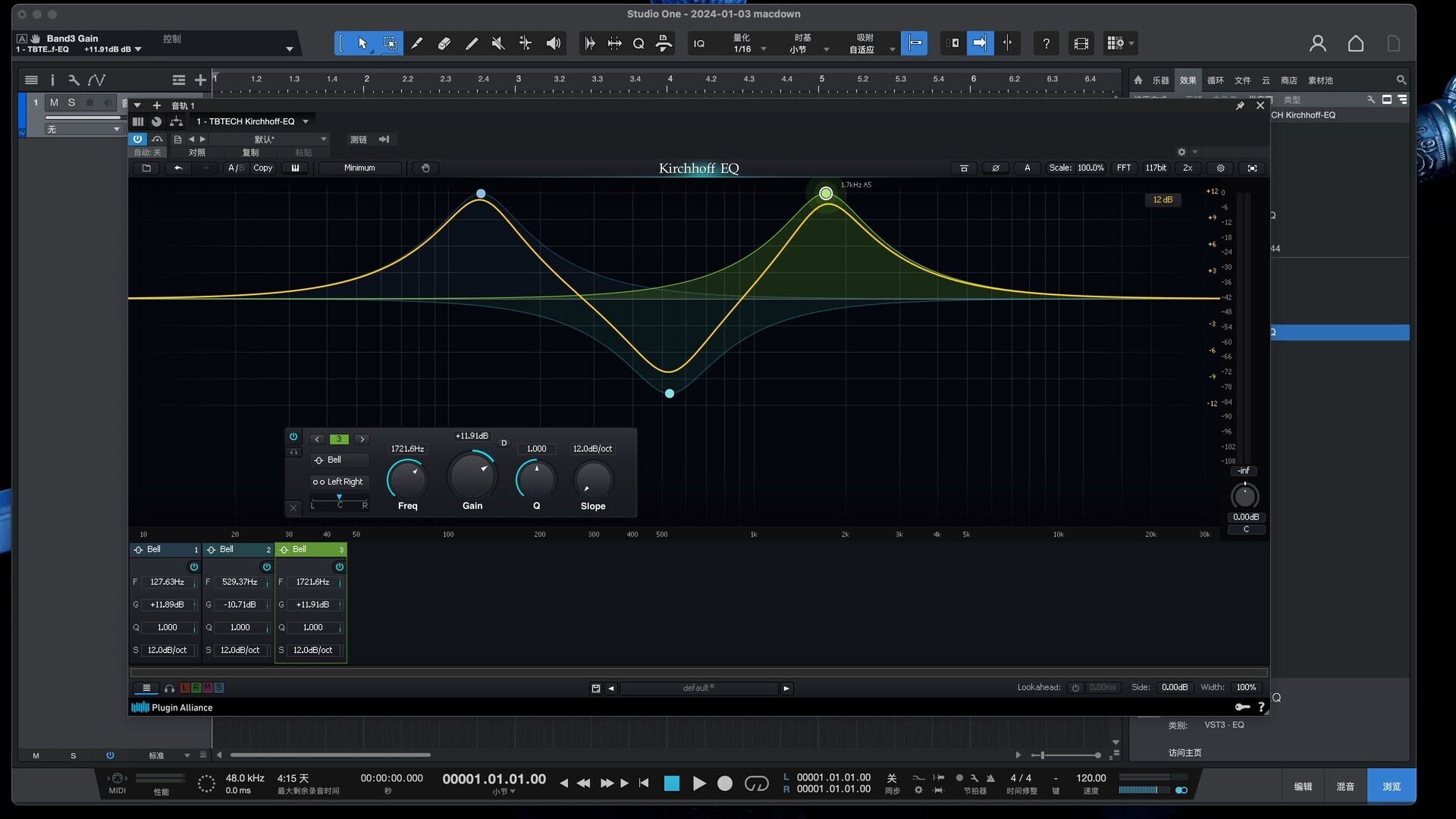Switch to 乐器 browser tab
1456x819 pixels.
click(x=1161, y=80)
